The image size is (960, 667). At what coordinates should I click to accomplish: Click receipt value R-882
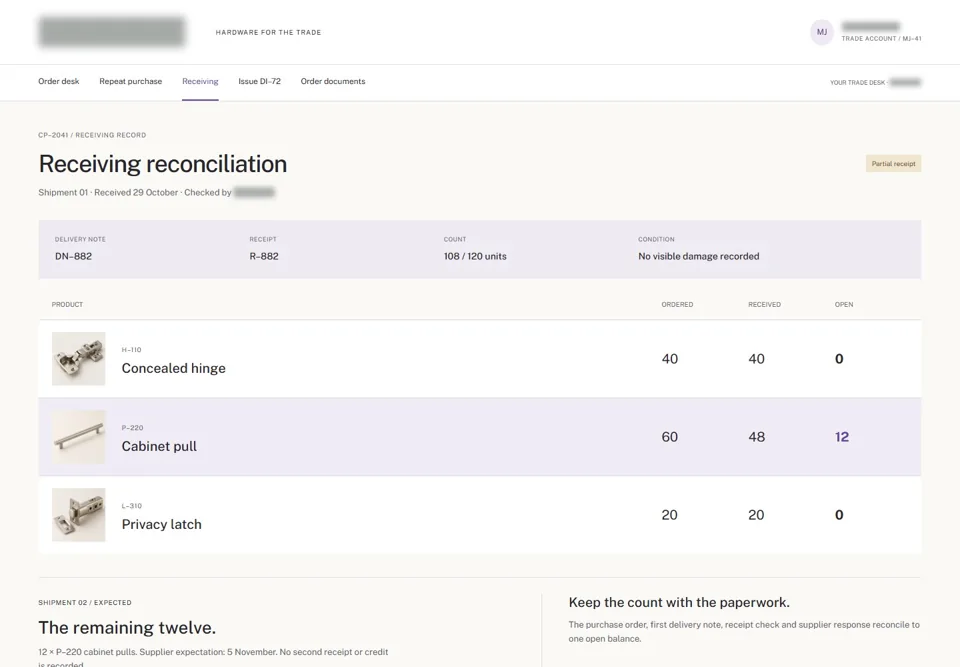pyautogui.click(x=264, y=257)
